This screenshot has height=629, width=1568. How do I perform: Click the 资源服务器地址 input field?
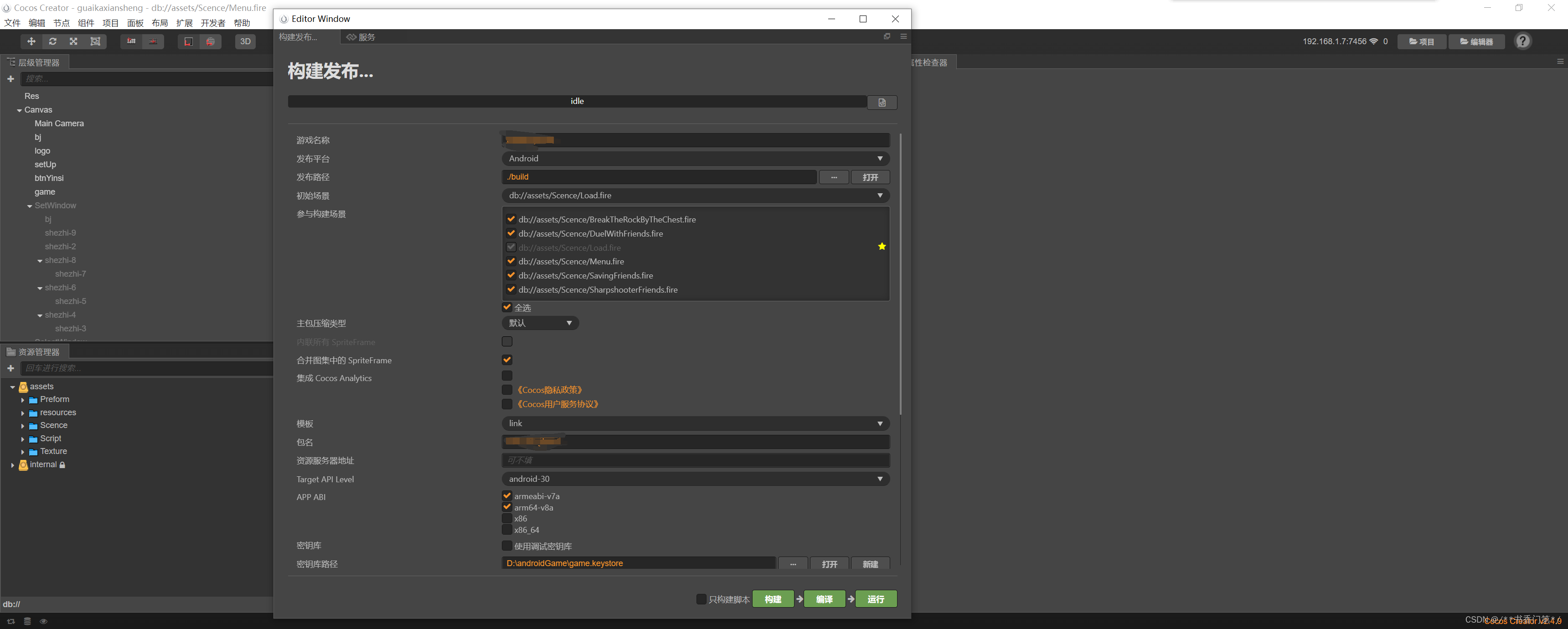pos(695,460)
